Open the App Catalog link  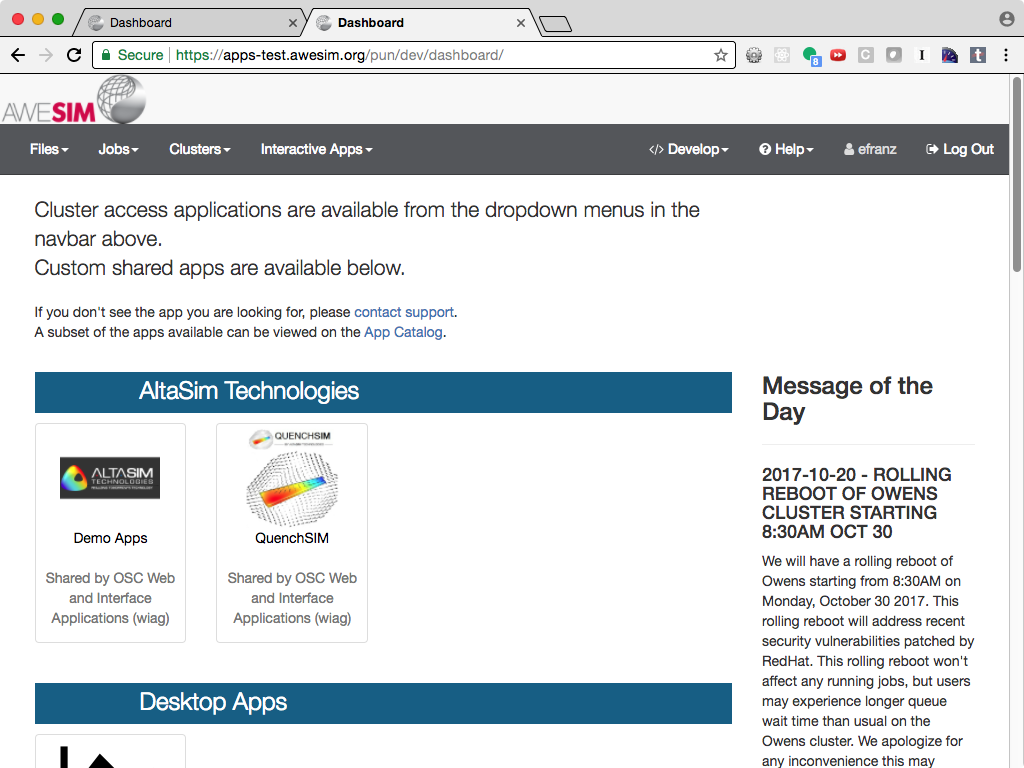click(403, 332)
